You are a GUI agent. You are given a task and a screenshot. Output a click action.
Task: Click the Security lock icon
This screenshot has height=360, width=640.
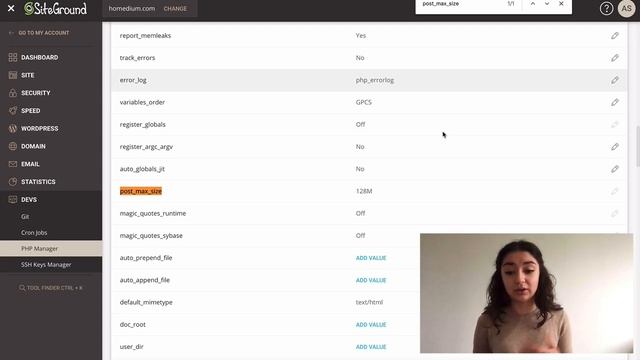[x=13, y=93]
